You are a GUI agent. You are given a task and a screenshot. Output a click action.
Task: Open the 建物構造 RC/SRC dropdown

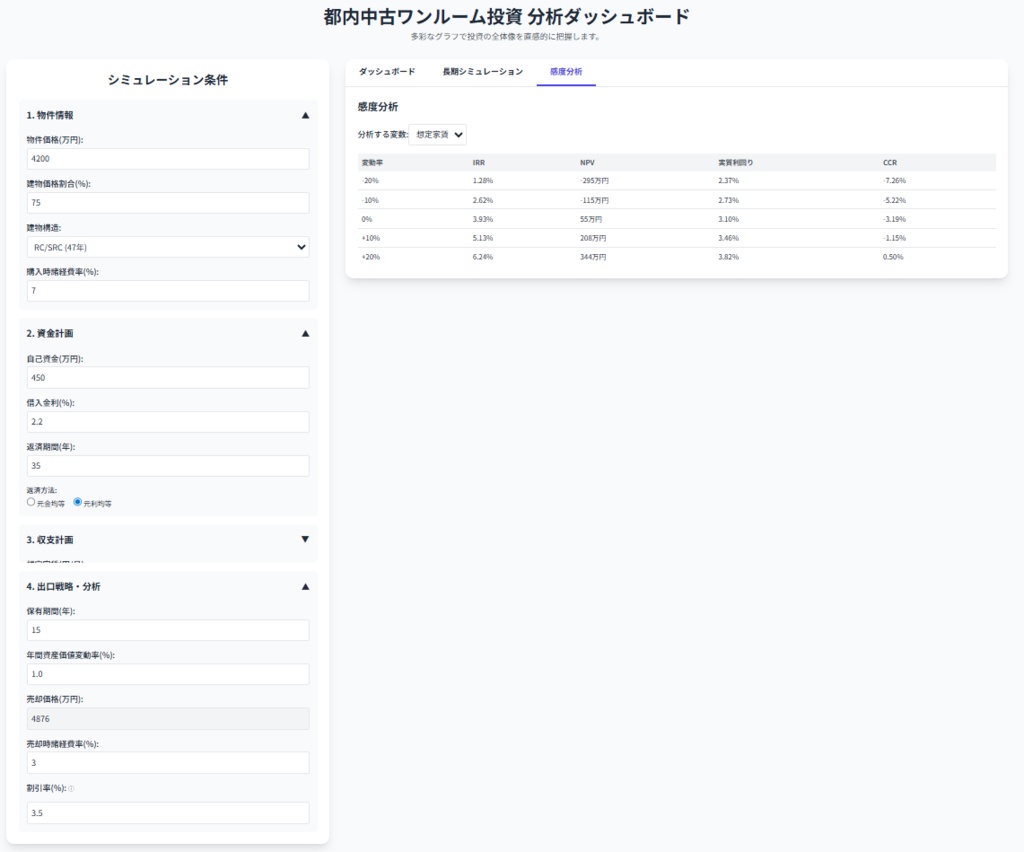pos(168,247)
